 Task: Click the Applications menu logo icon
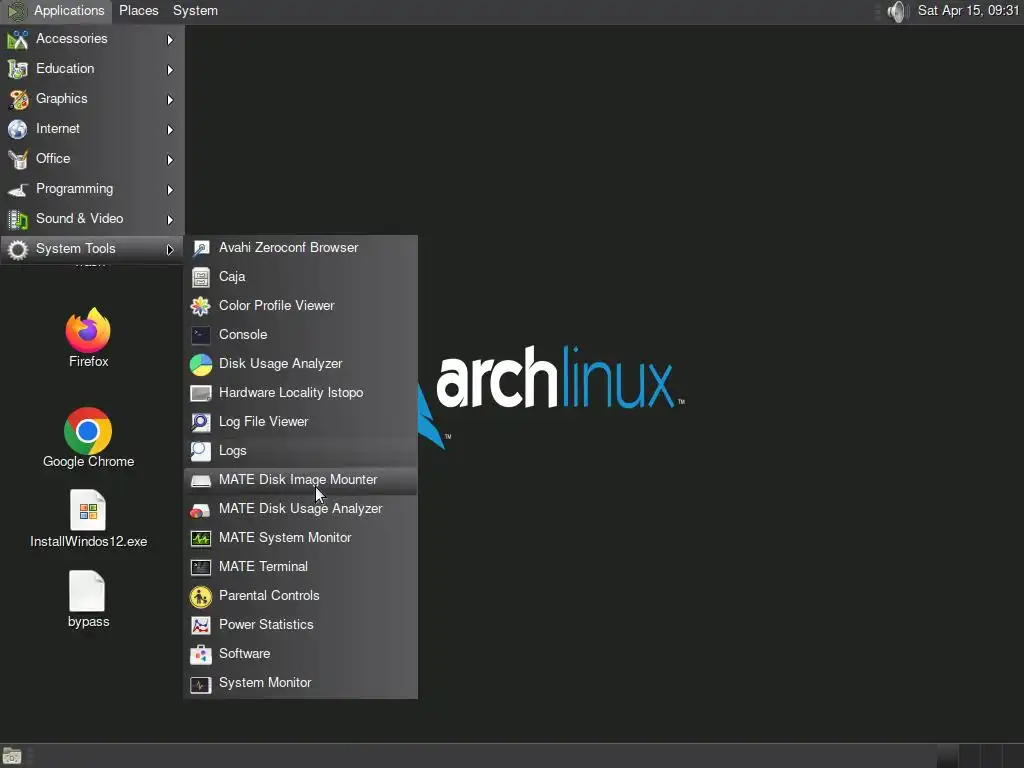(x=17, y=11)
